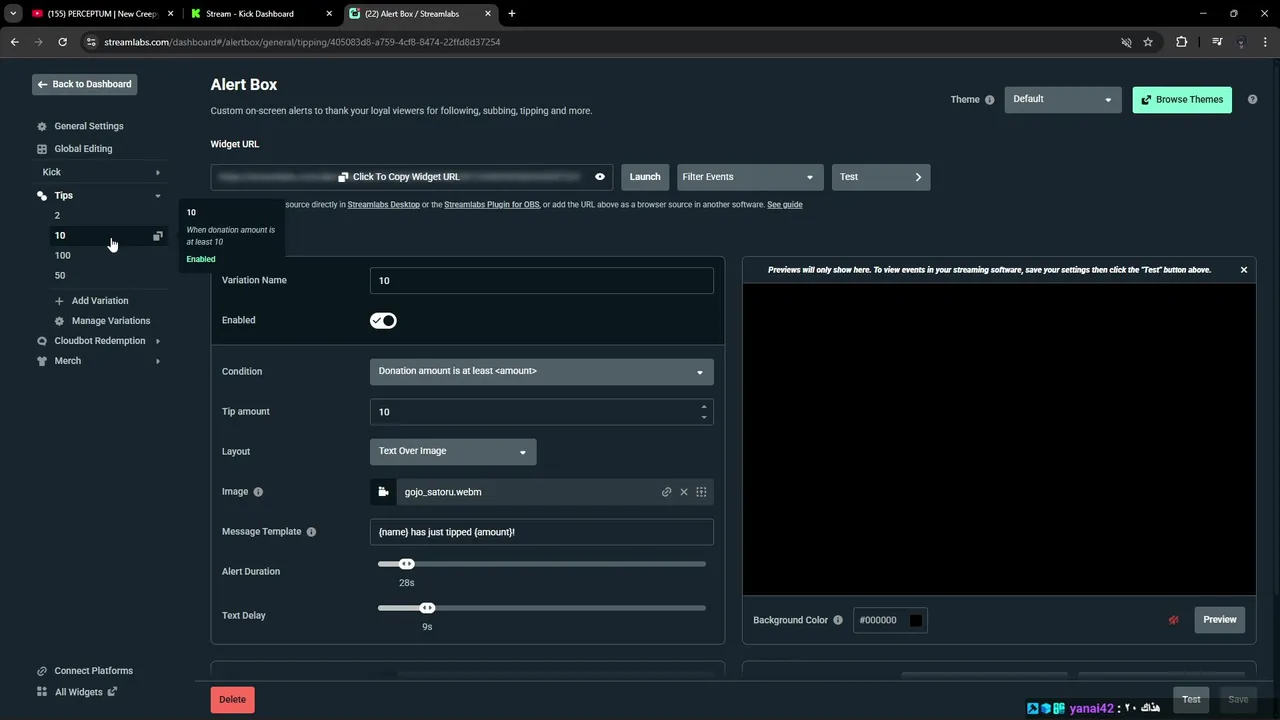Screen dimensions: 1280x720
Task: Click the info icon beside Image label
Action: click(258, 492)
